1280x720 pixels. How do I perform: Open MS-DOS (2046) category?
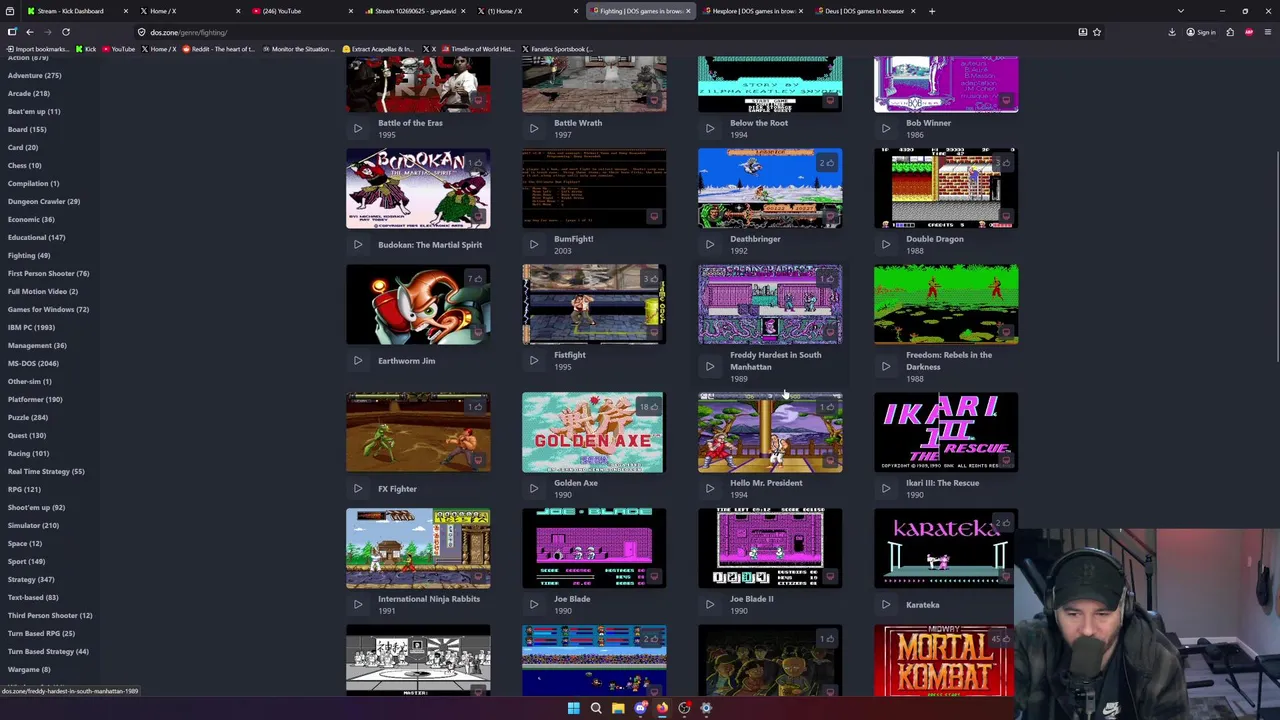(33, 363)
